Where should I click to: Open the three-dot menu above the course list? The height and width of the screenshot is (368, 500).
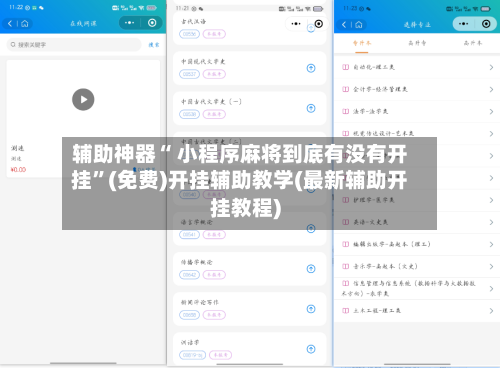point(296,24)
